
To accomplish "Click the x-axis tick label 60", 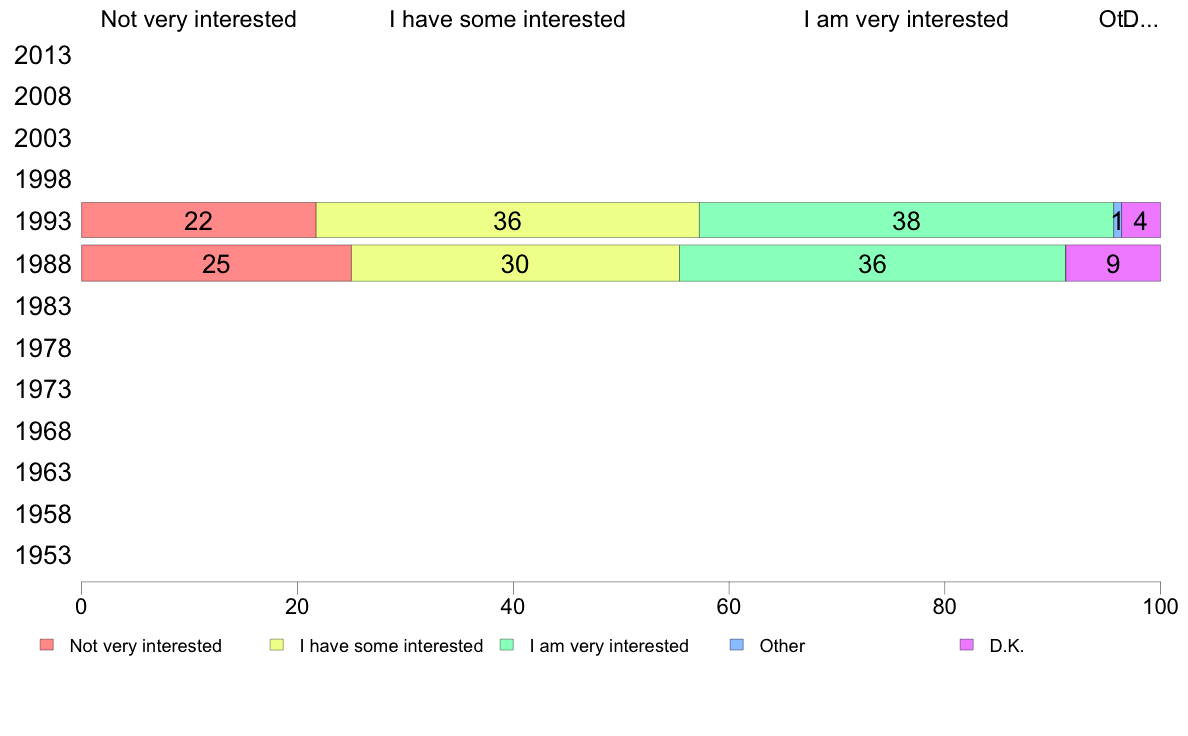I will coord(729,607).
